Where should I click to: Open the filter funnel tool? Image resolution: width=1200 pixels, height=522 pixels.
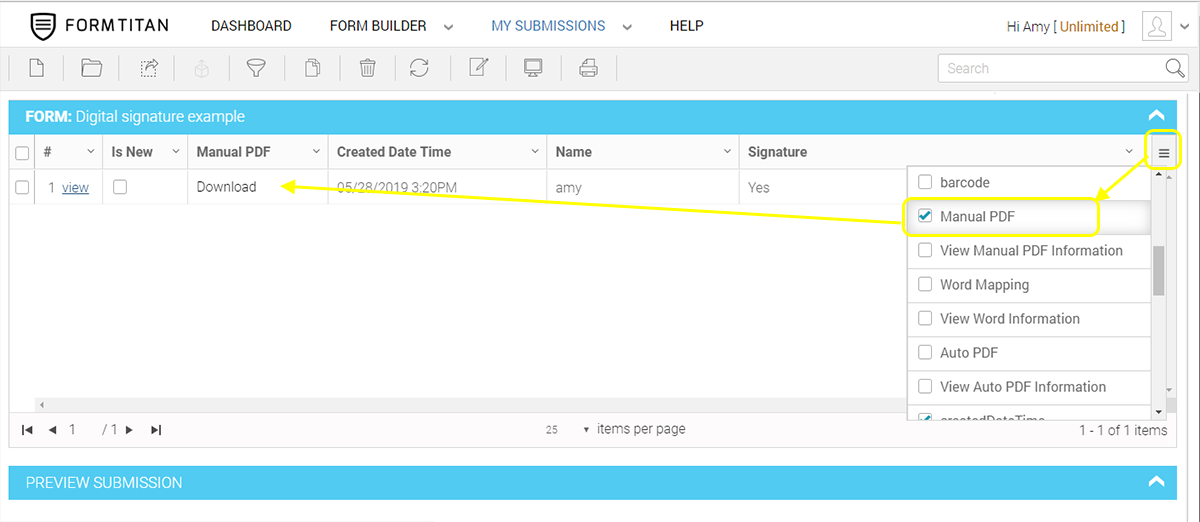[257, 68]
